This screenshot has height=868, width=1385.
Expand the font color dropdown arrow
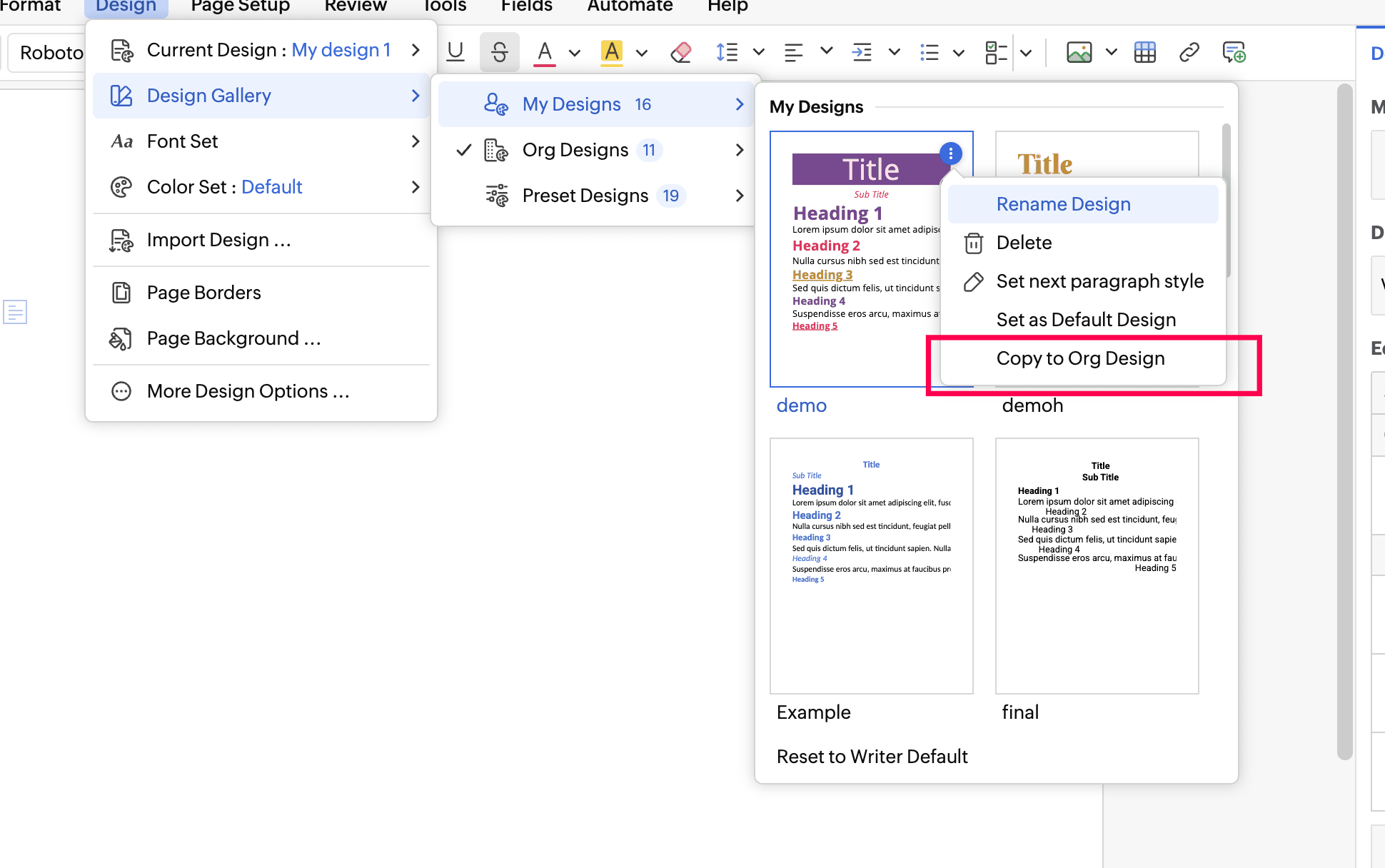574,52
